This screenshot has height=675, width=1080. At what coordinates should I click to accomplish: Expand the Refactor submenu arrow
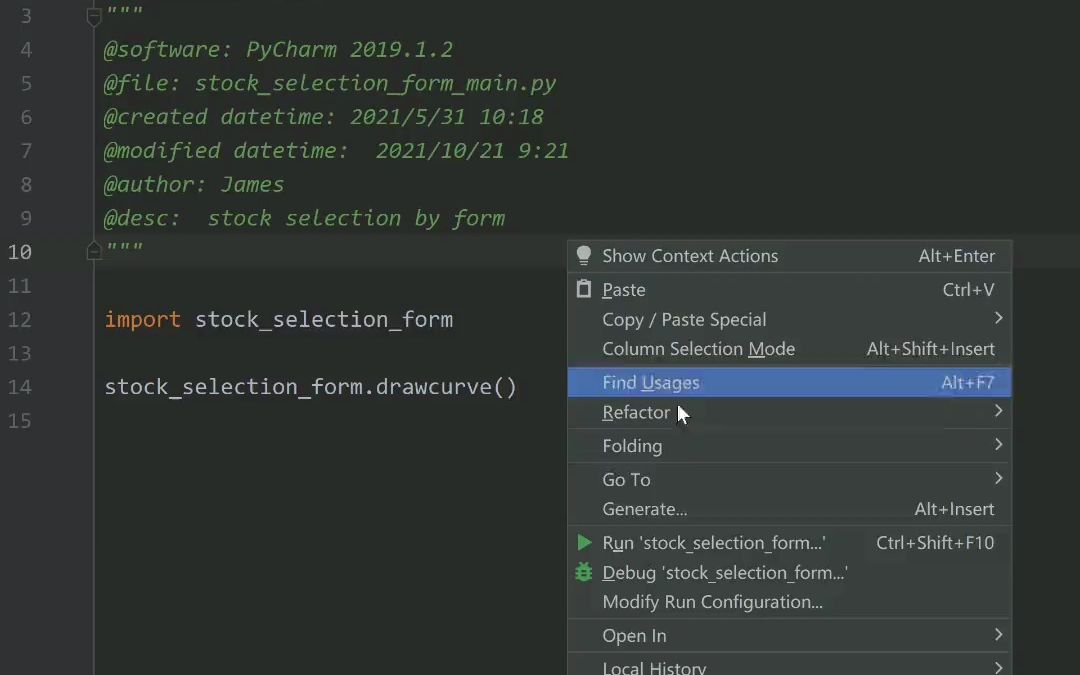[x=997, y=412]
